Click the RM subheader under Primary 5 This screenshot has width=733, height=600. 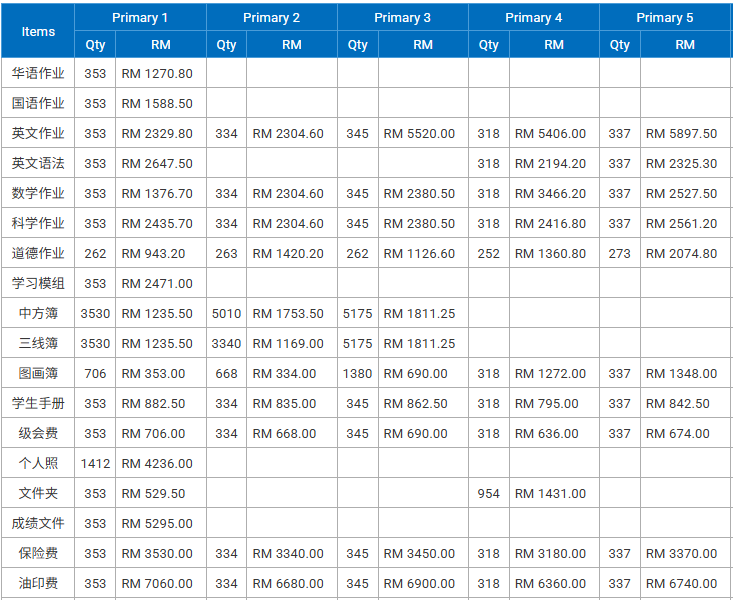coord(685,44)
